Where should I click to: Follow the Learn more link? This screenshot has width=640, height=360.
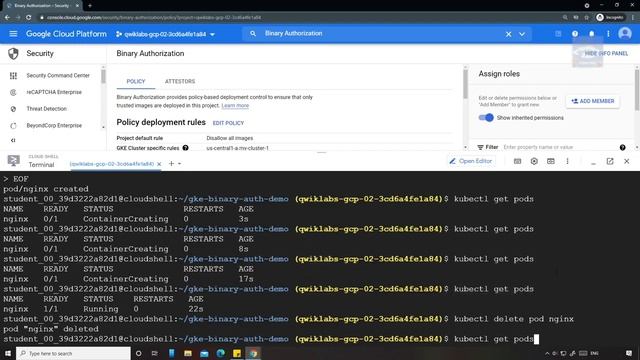coord(235,106)
